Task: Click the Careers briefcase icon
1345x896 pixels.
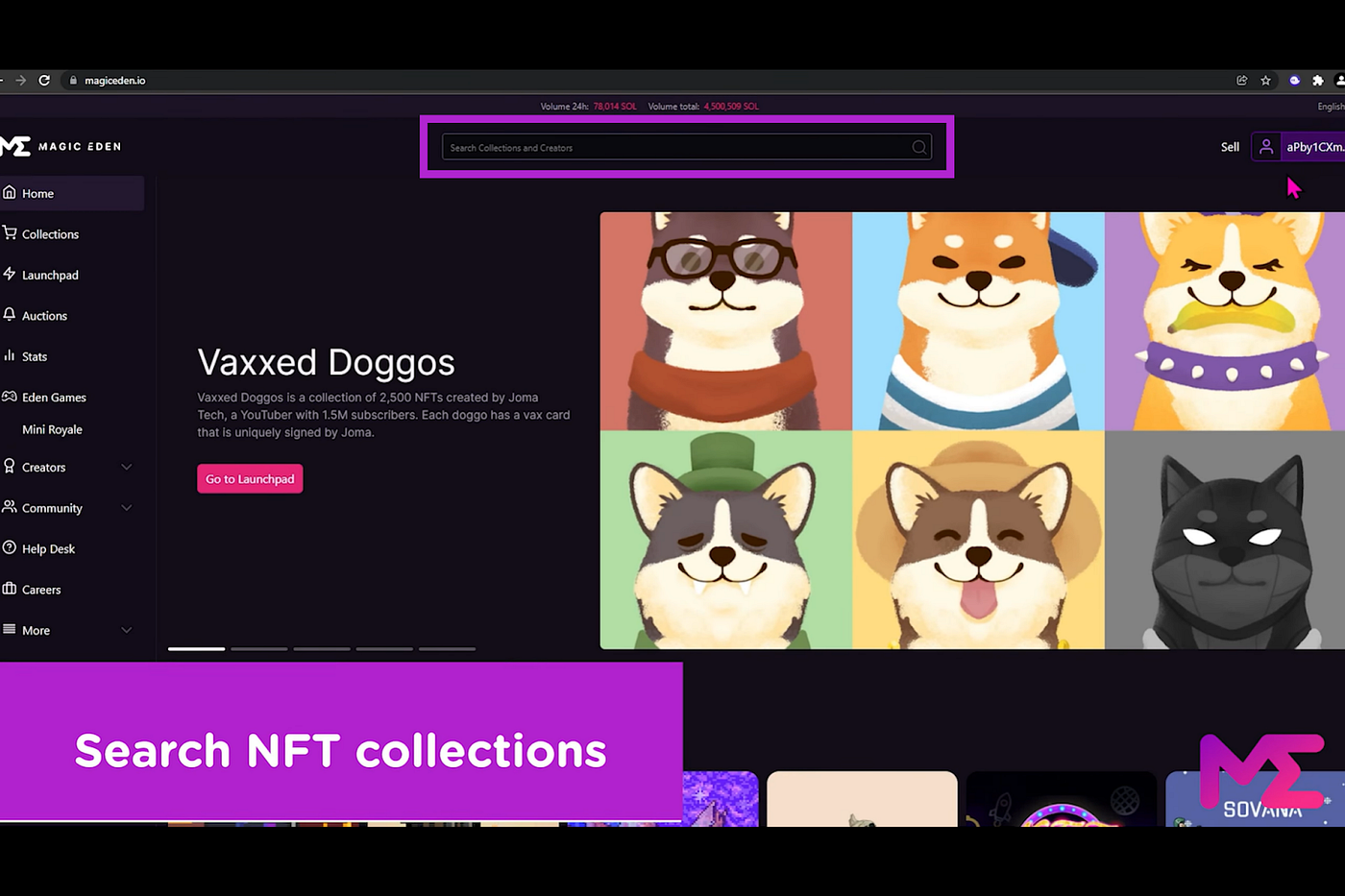Action: click(x=10, y=589)
